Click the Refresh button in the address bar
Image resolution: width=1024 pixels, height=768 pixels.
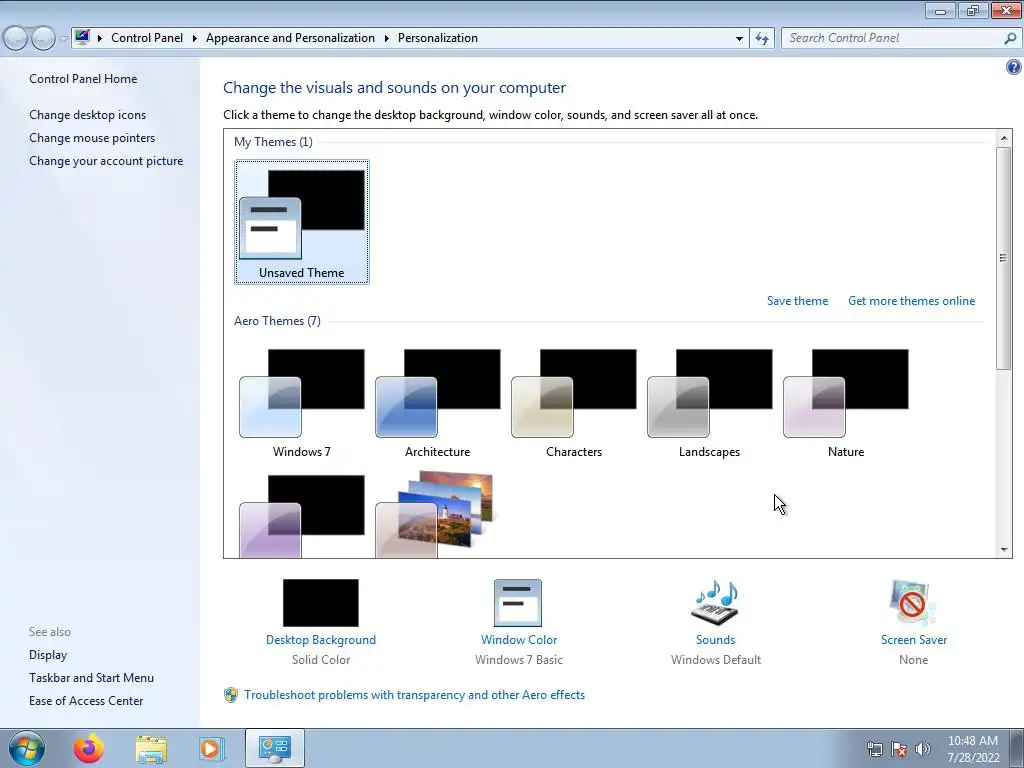click(762, 39)
